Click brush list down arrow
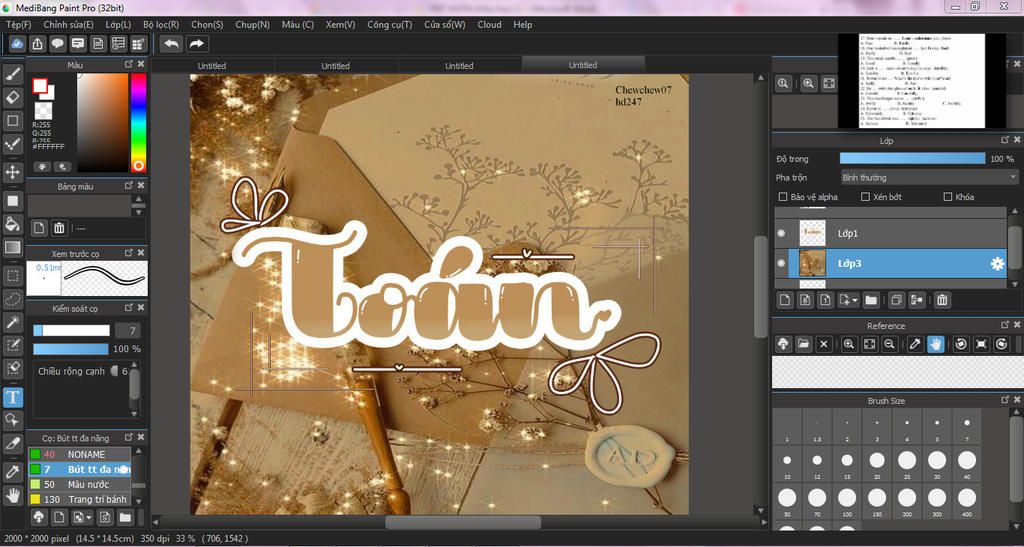 click(x=136, y=501)
